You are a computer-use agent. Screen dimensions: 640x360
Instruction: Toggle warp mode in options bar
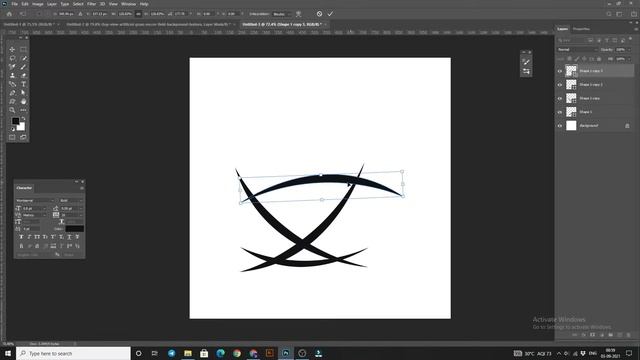pos(299,14)
